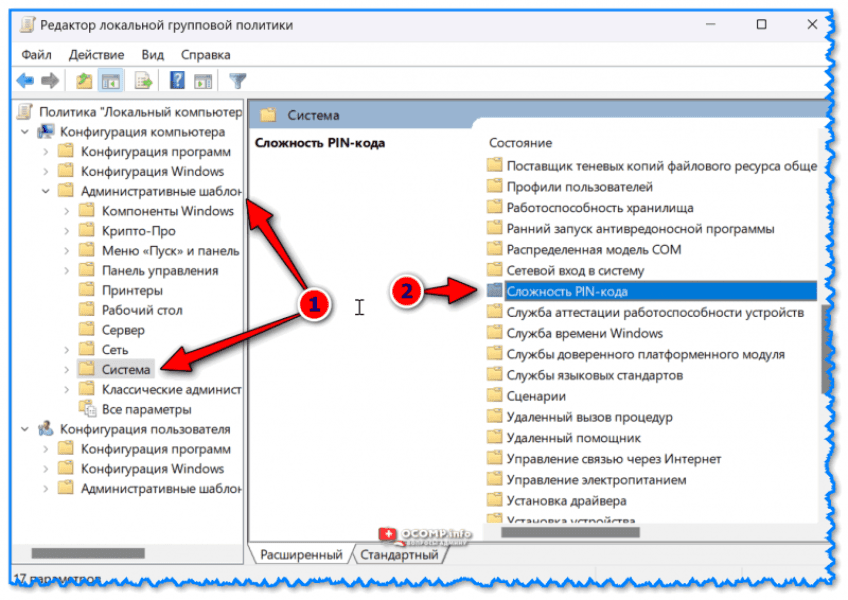Open the Действие menu
Viewport: 848px width, 600px height.
[94, 54]
